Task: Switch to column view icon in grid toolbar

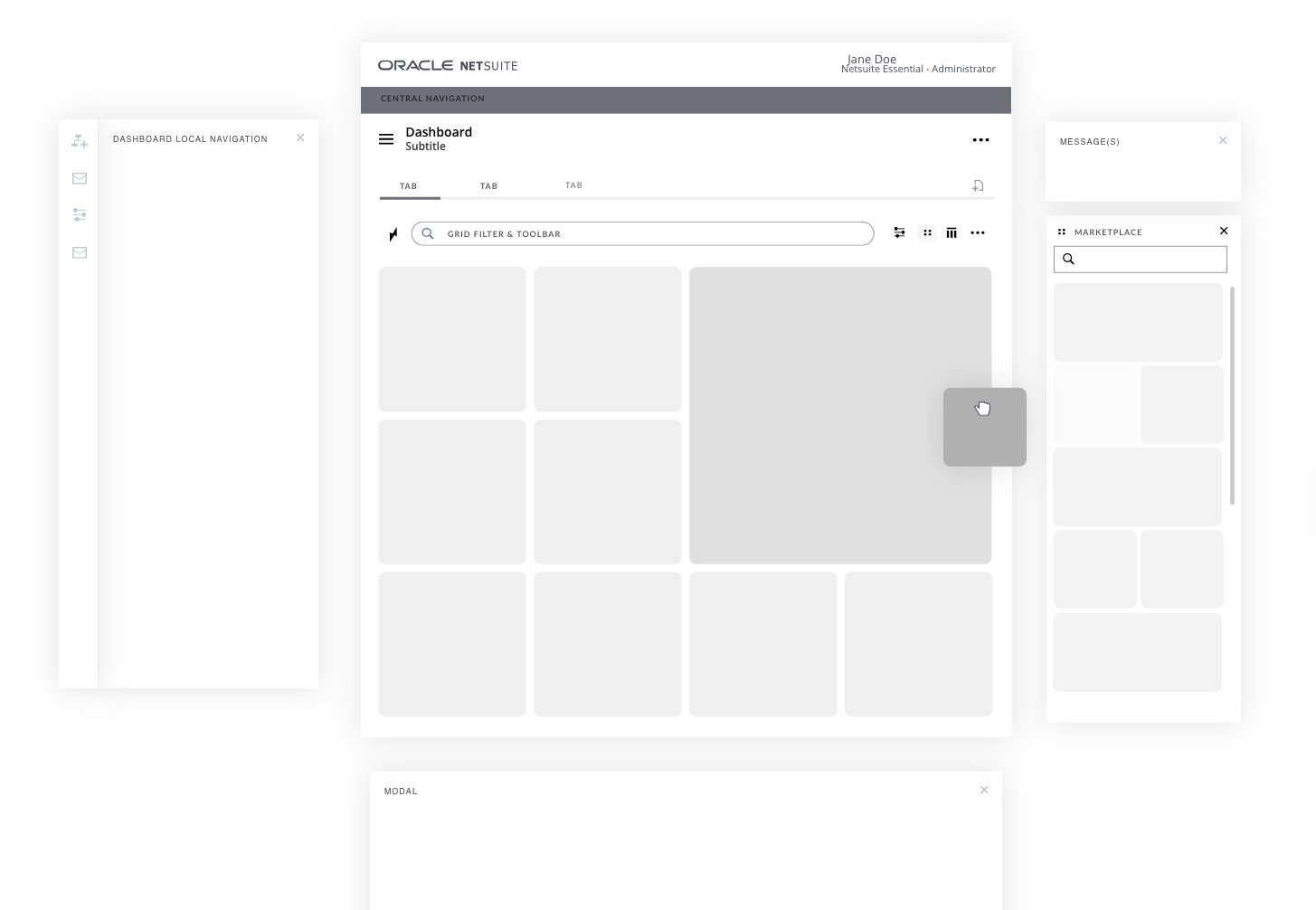Action: pyautogui.click(x=951, y=233)
